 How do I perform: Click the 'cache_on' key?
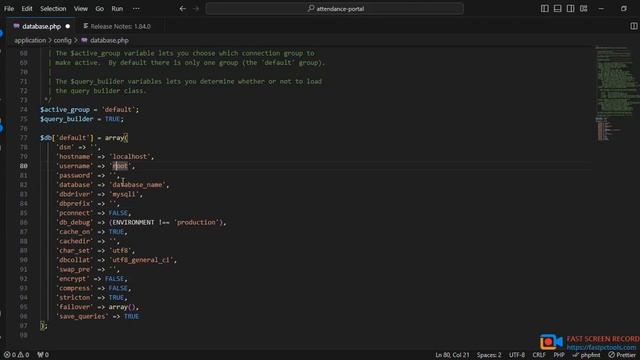[74, 232]
